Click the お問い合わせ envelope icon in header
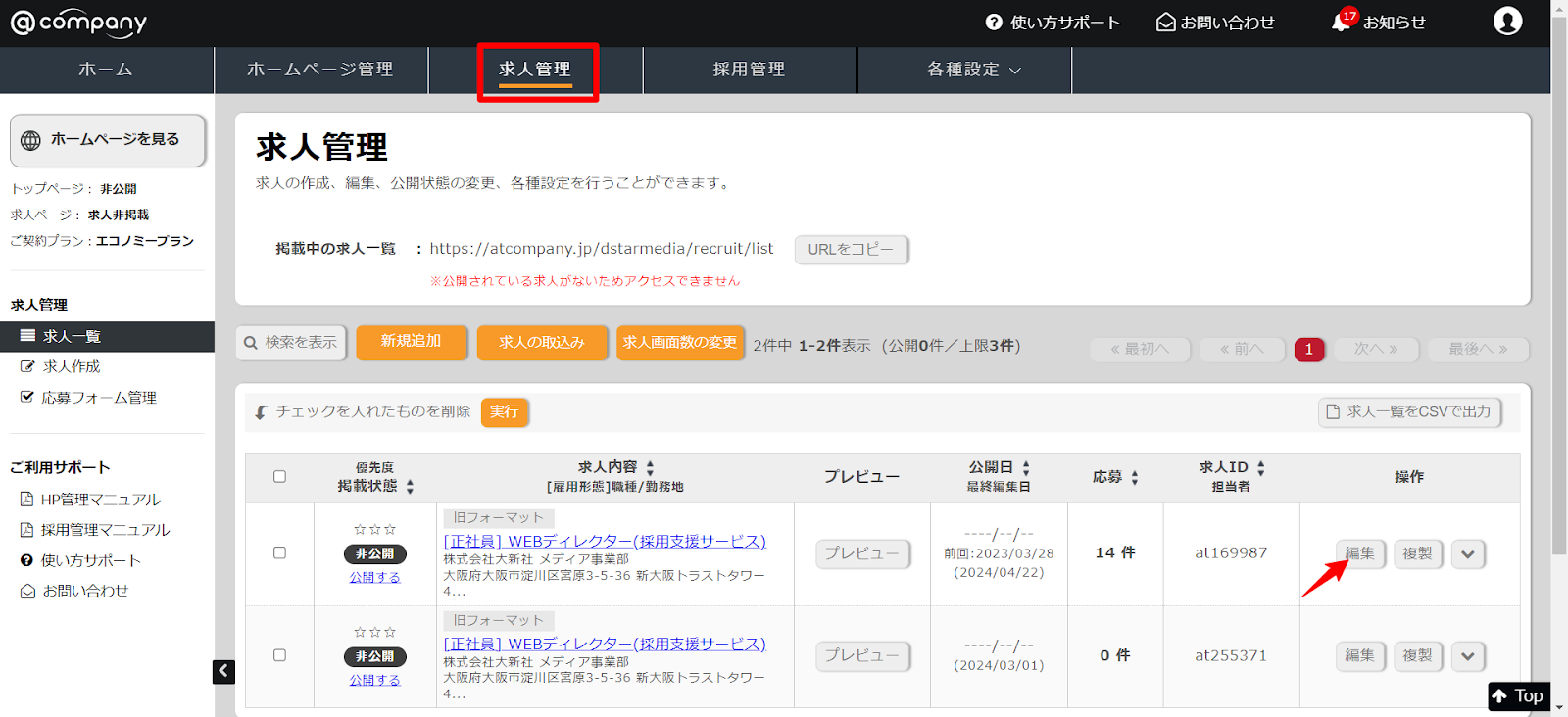The image size is (1568, 717). coord(1165,22)
